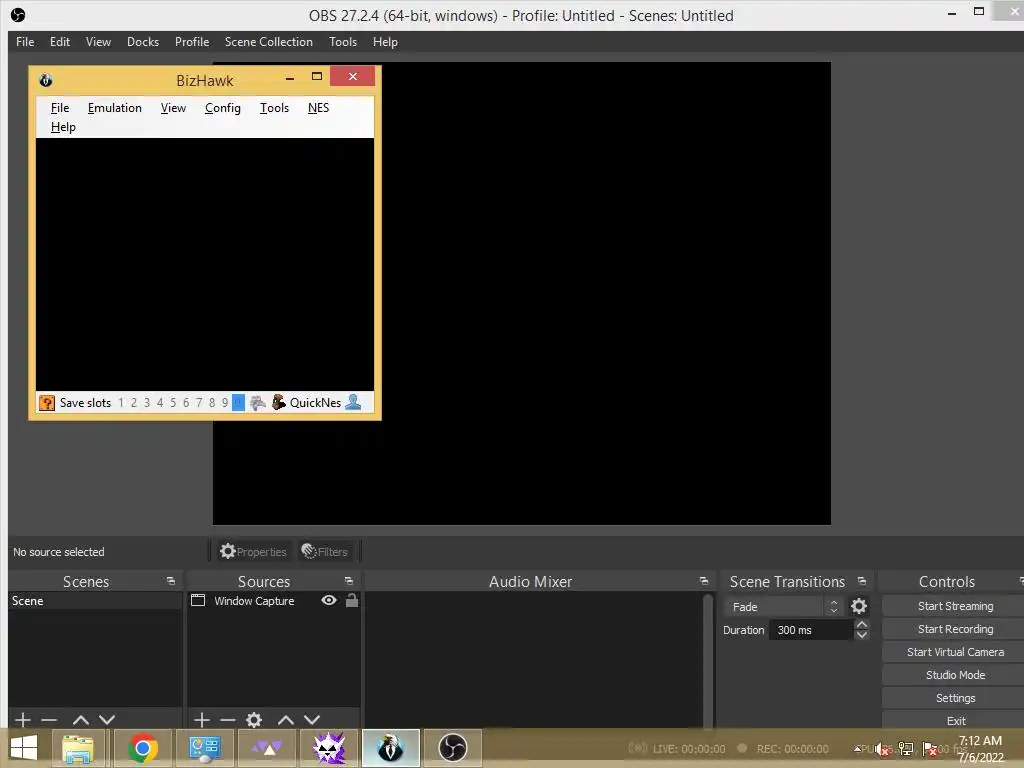
Task: Click Start Recording
Action: point(955,629)
